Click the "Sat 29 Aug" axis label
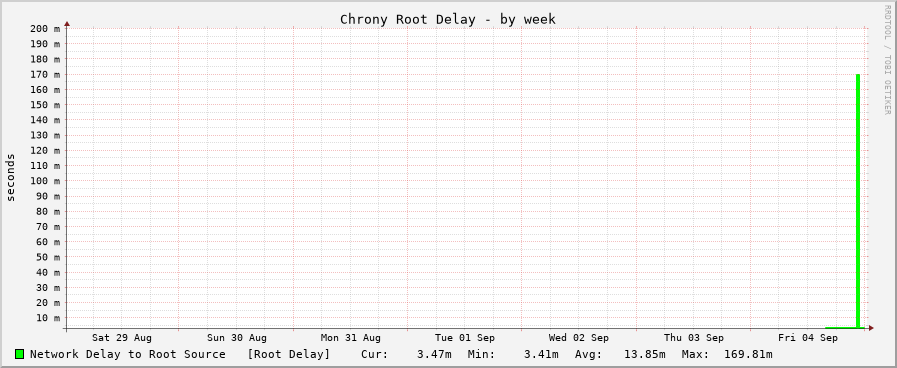 (122, 338)
